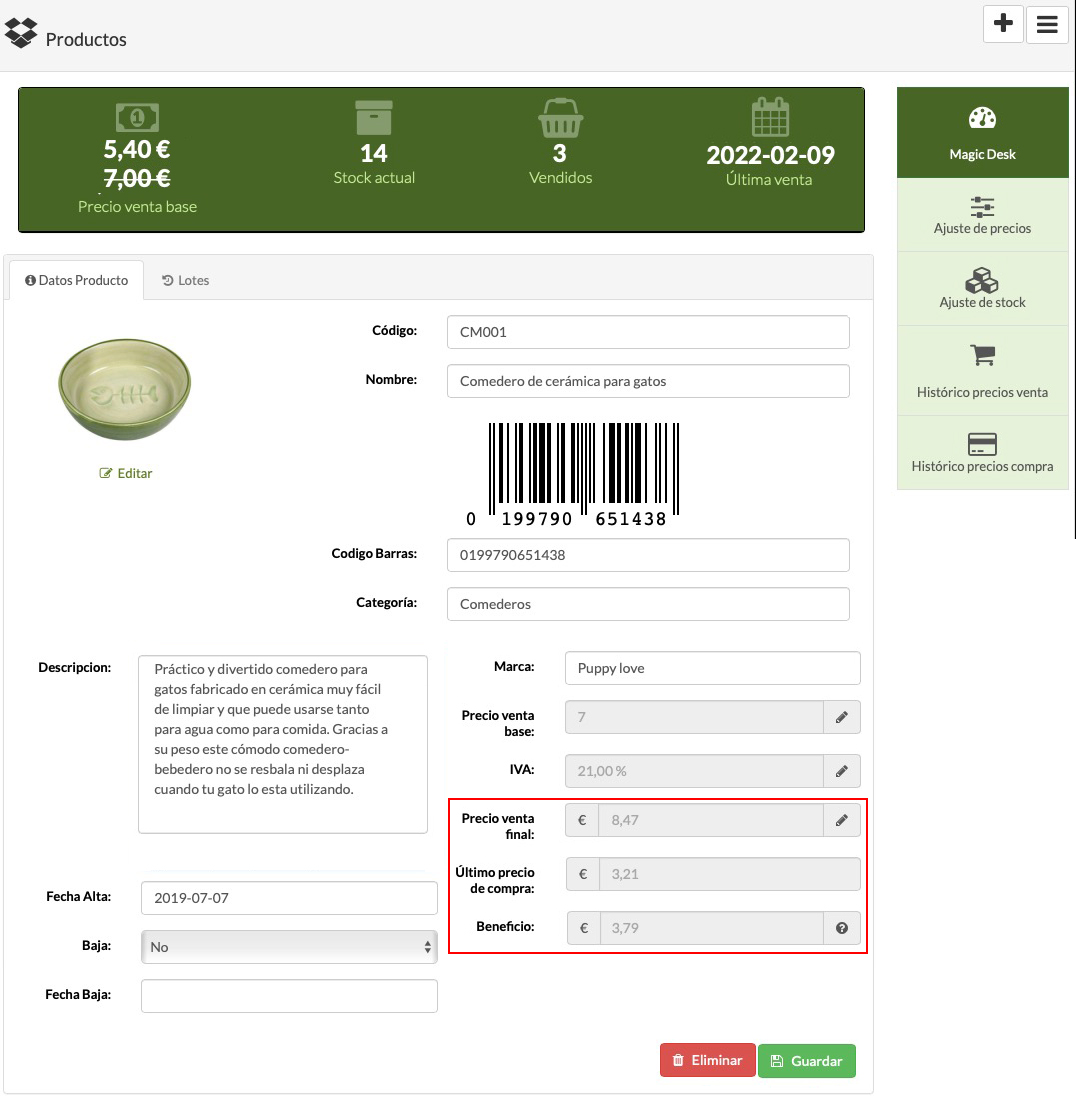Unlock the IVA field with its pencil icon
Viewport: 1076px width, 1099px height.
842,771
